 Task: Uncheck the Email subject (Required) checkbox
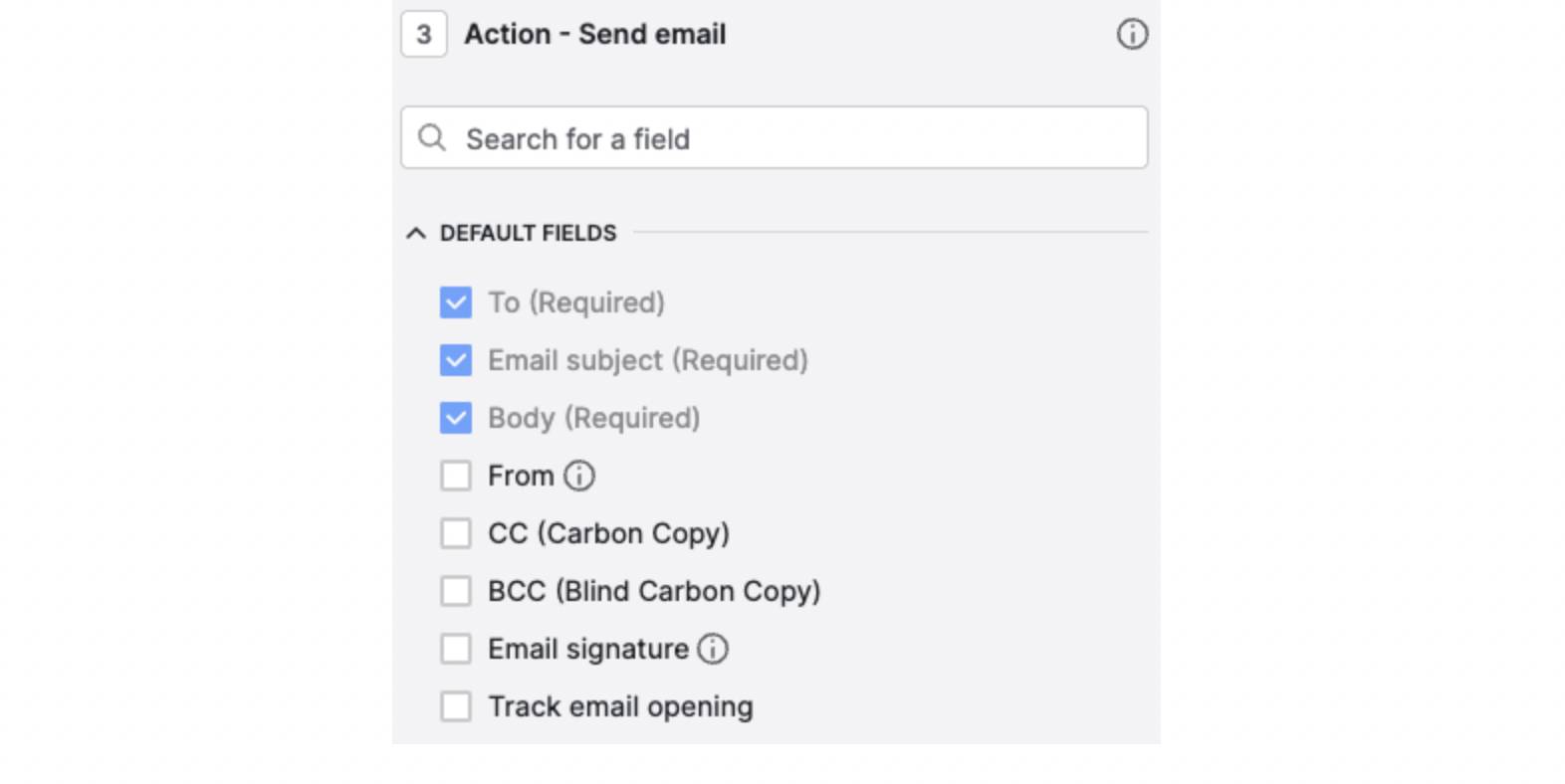pos(455,360)
